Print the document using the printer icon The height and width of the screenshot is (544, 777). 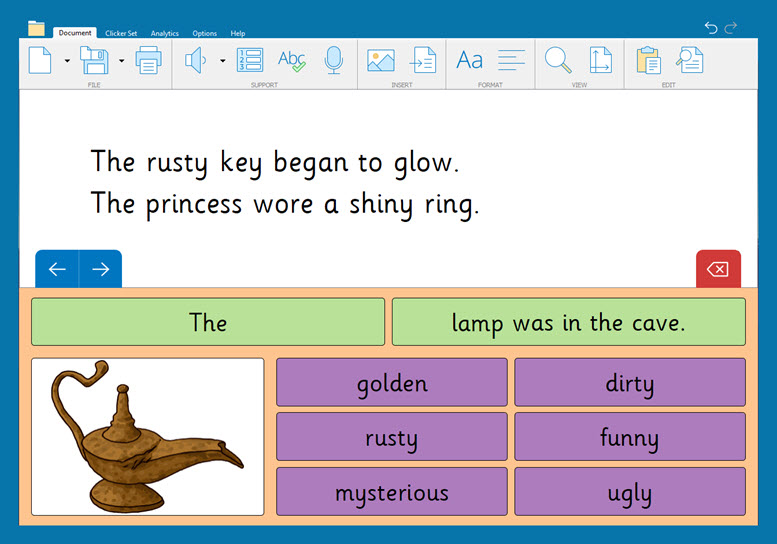tap(148, 60)
